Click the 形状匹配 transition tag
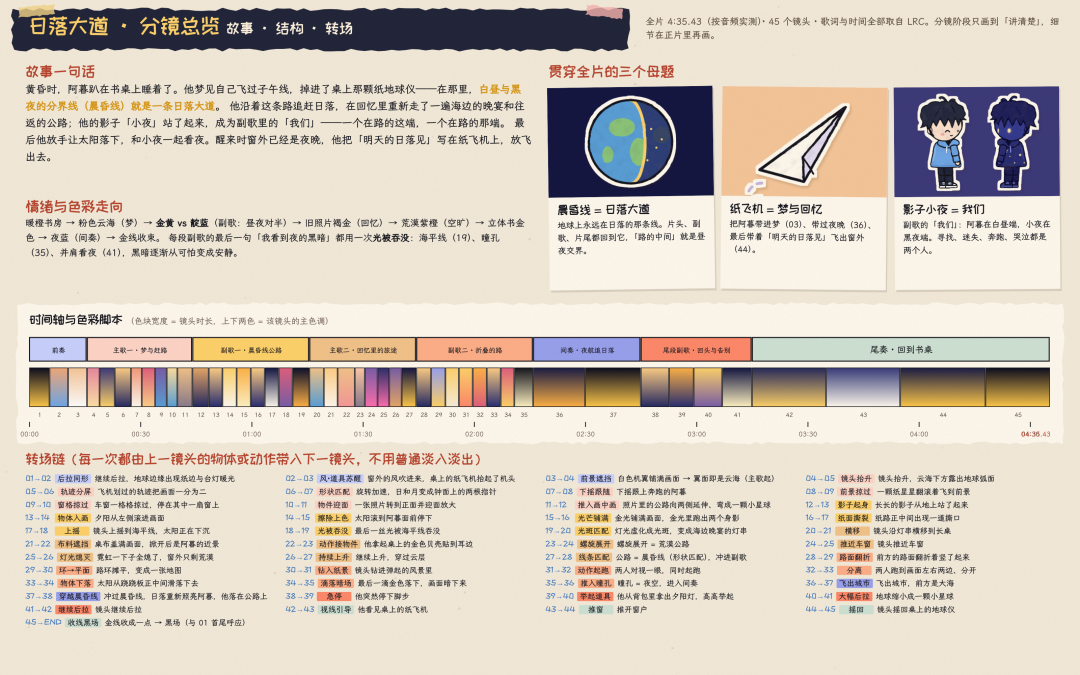Viewport: 1080px width, 675px height. tap(333, 492)
